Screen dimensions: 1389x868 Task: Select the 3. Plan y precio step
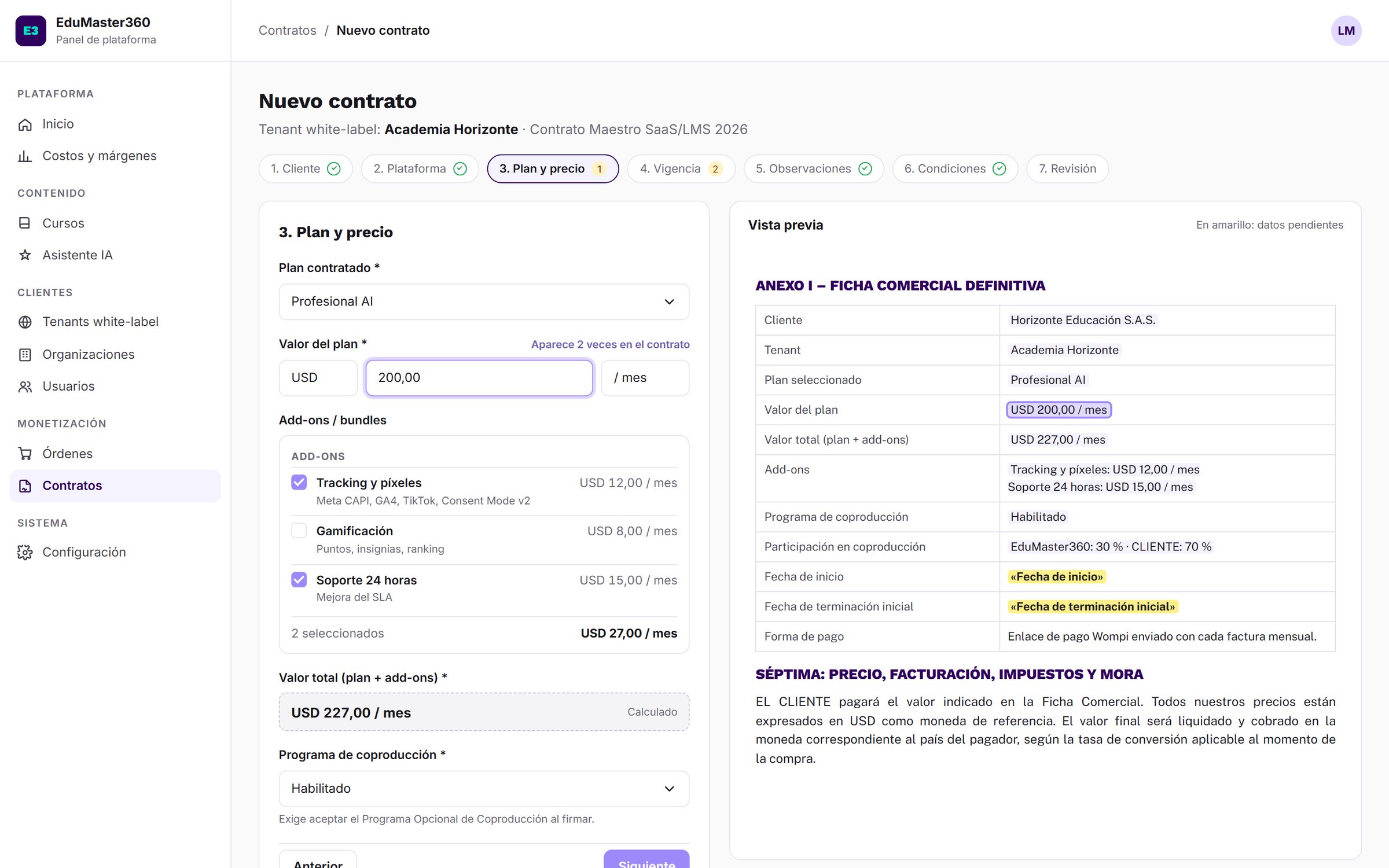point(553,169)
